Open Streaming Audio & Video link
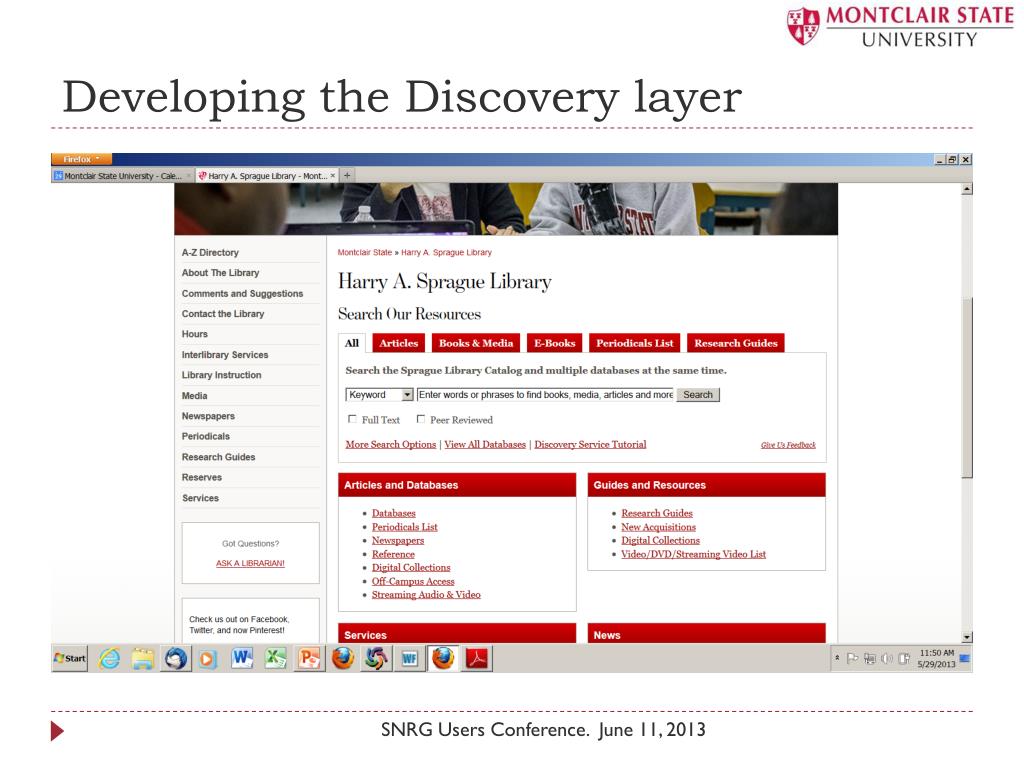Viewport: 1024px width, 768px height. click(x=426, y=595)
